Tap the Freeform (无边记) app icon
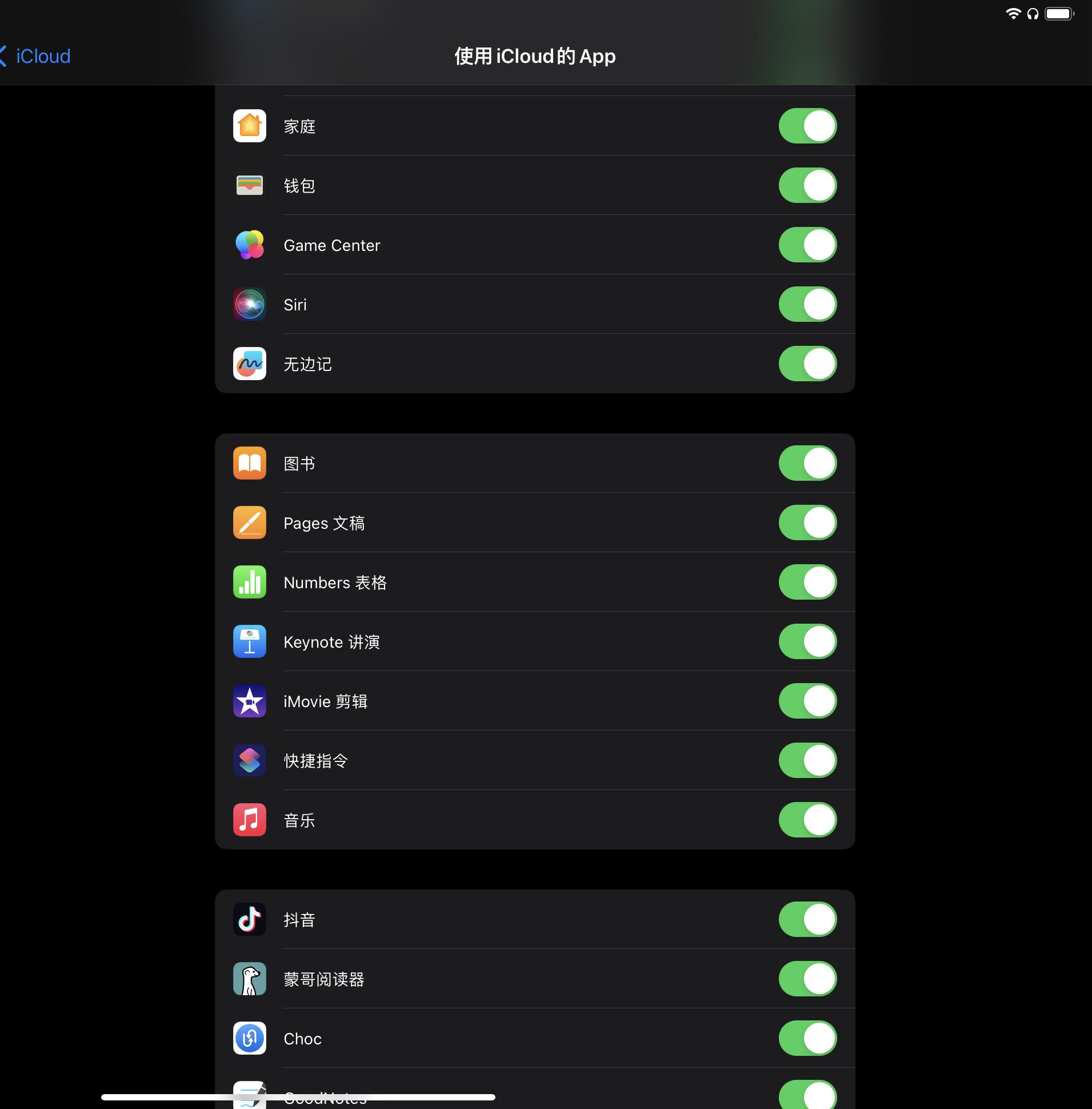The image size is (1092, 1109). [x=250, y=364]
